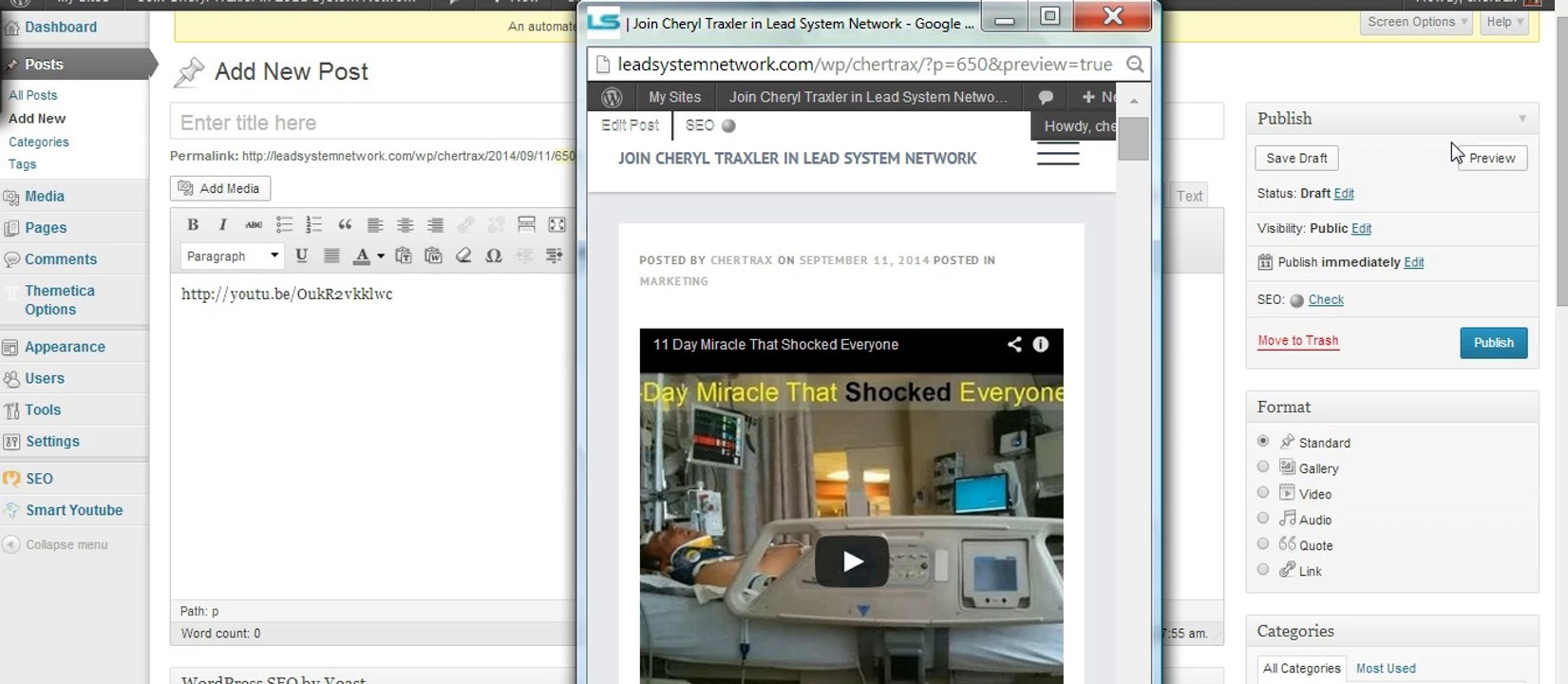
Task: Choose Paste from Word
Action: pyautogui.click(x=434, y=256)
